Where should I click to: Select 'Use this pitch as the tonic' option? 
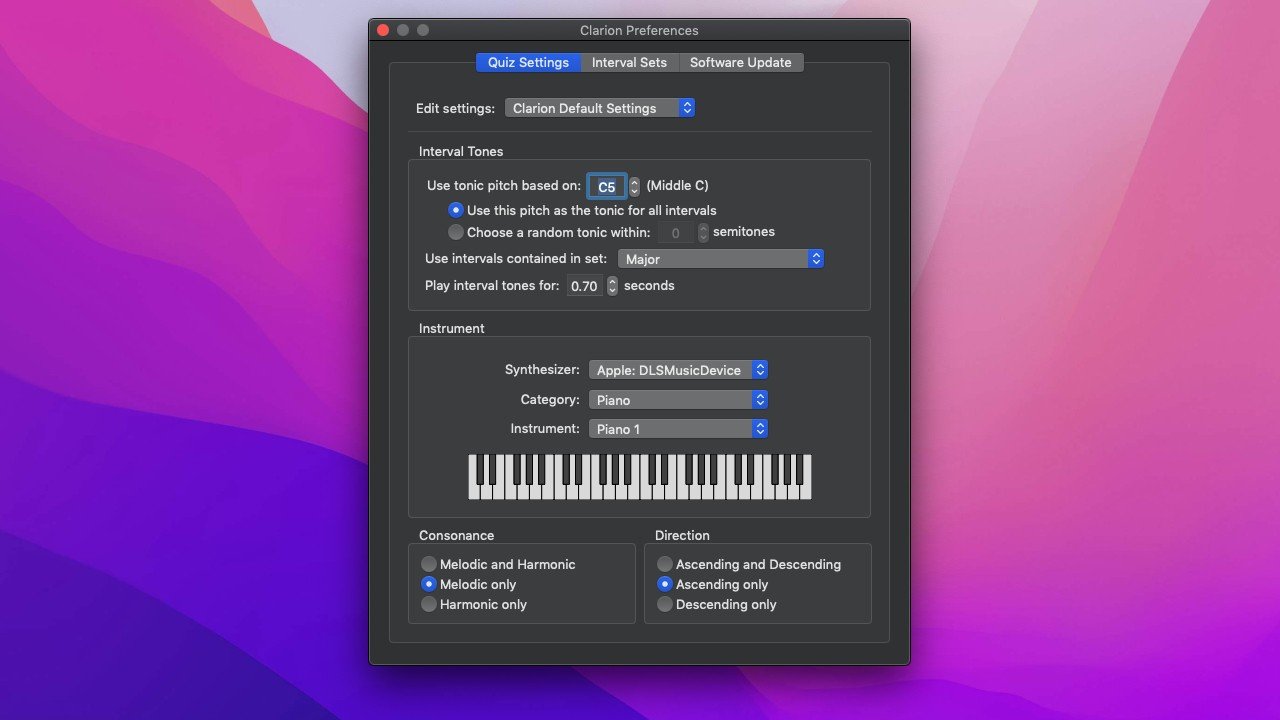(456, 210)
